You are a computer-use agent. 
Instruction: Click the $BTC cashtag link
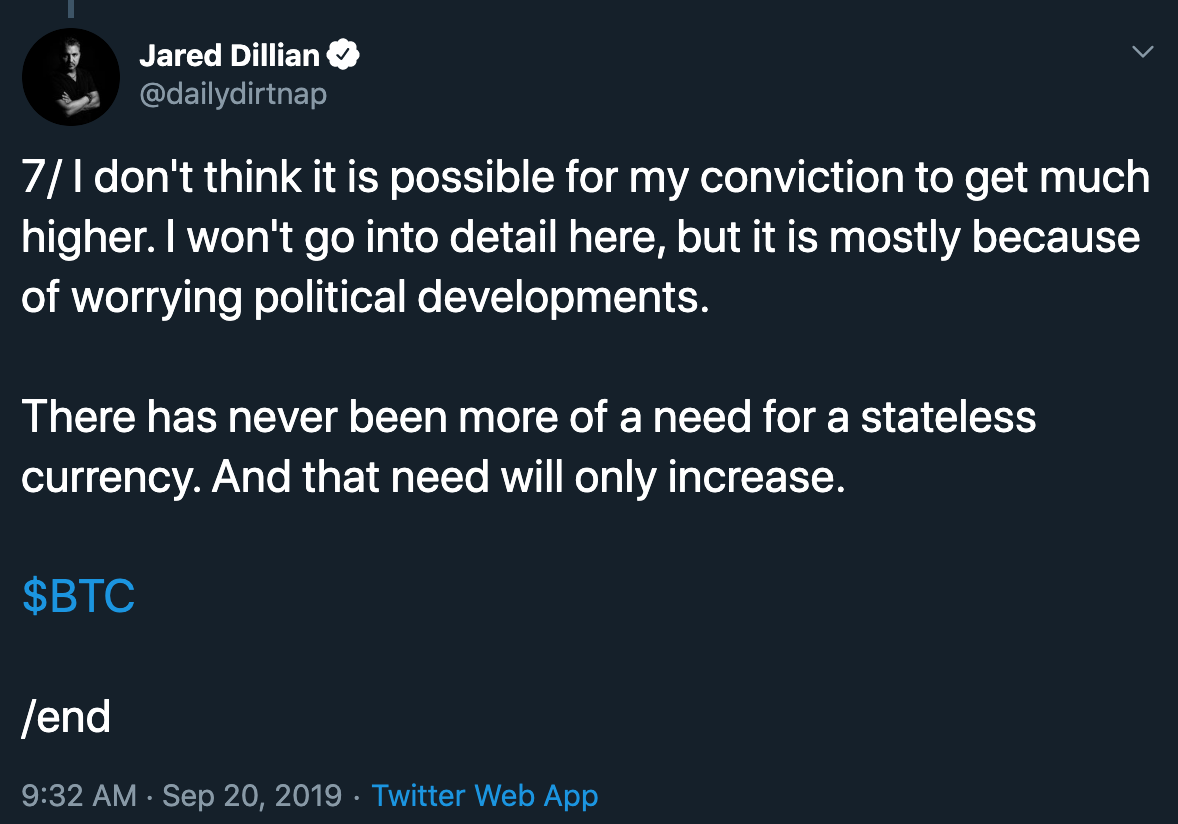tap(78, 597)
